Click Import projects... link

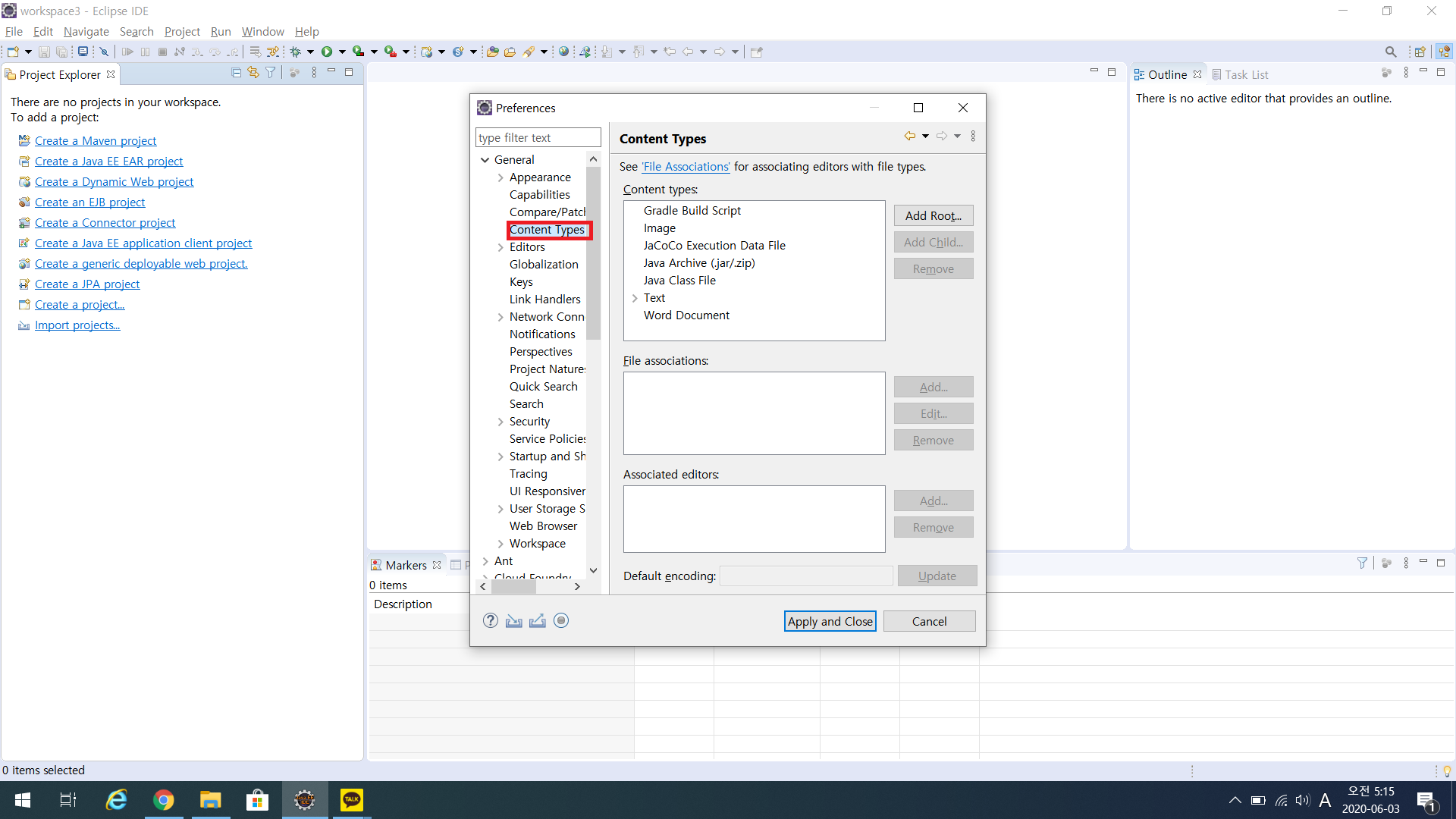coord(77,325)
